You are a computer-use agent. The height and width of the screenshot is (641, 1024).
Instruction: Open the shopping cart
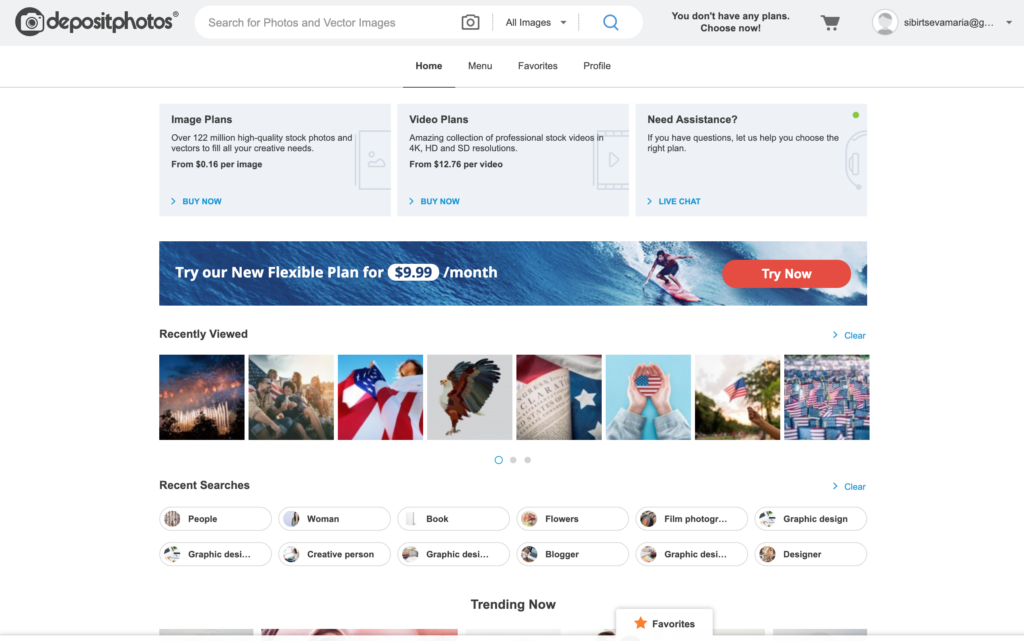[830, 22]
